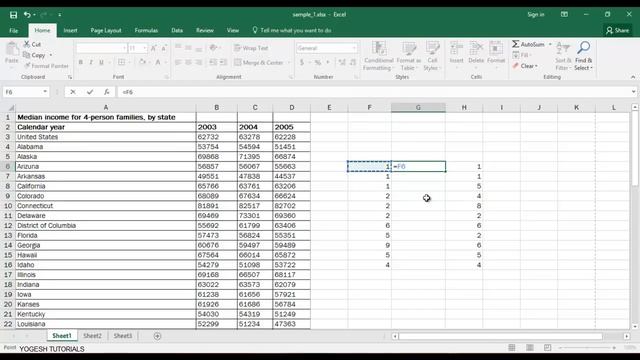Click the Share button

pos(617,30)
